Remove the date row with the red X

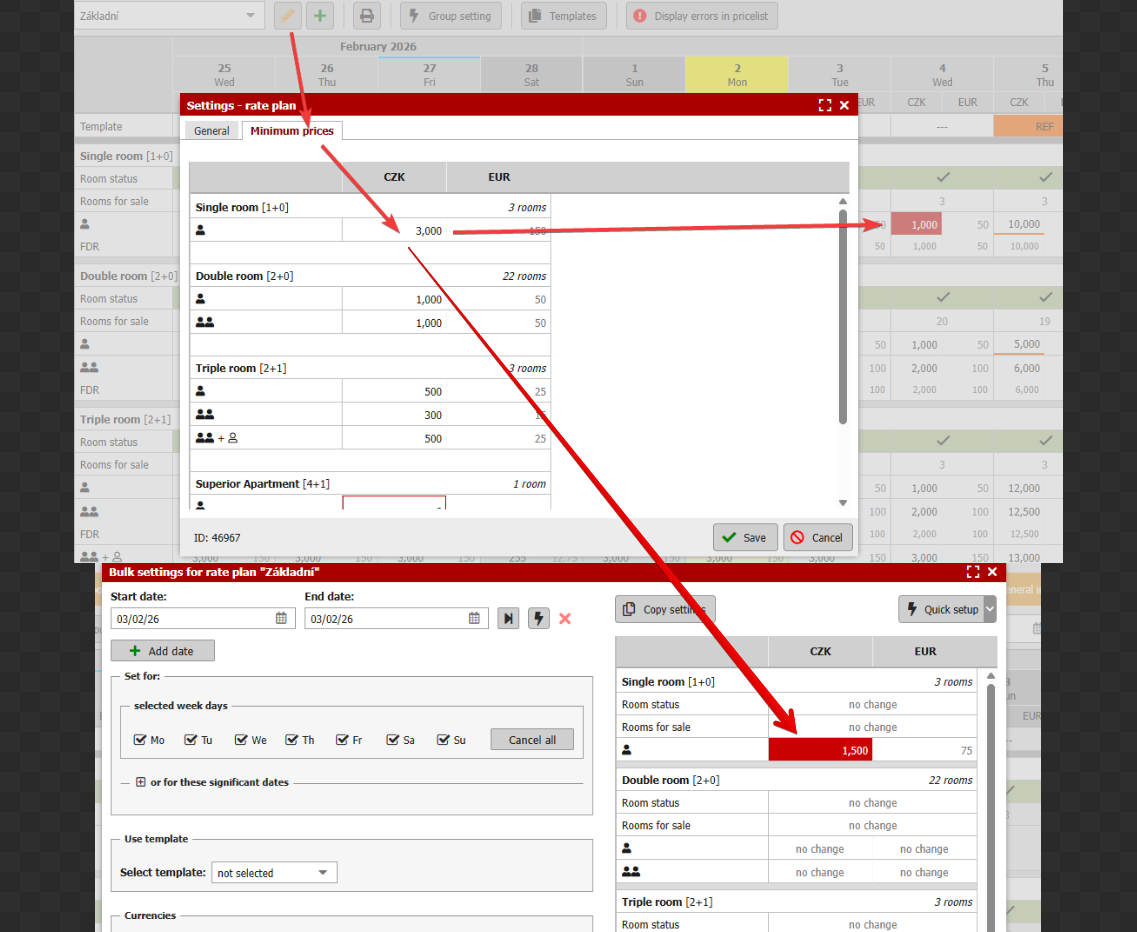(565, 619)
